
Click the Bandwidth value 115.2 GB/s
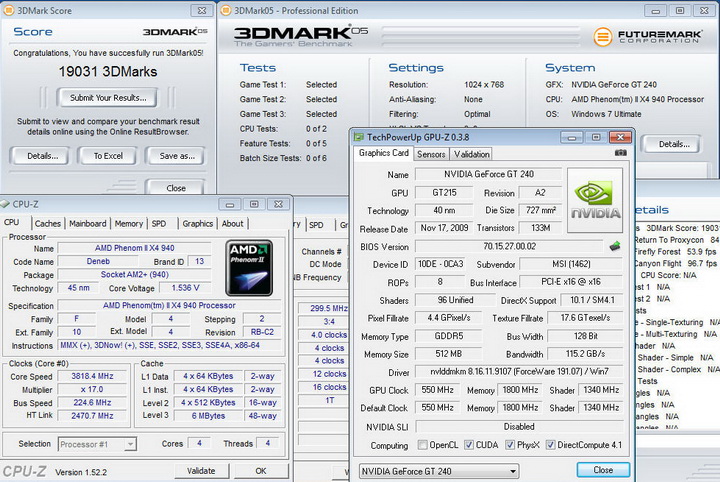585,354
